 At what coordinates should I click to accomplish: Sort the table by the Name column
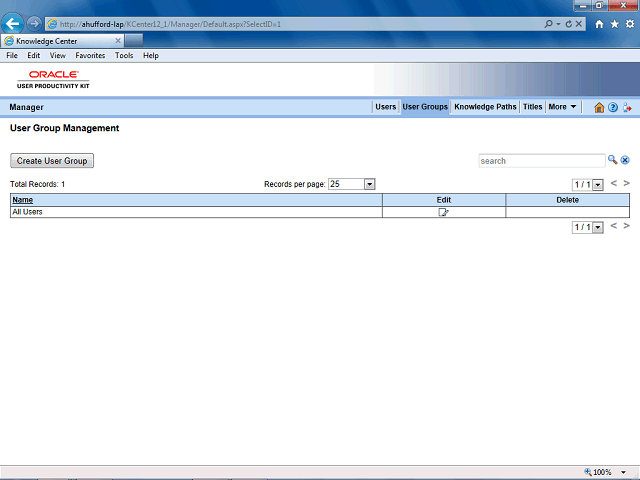[x=22, y=200]
